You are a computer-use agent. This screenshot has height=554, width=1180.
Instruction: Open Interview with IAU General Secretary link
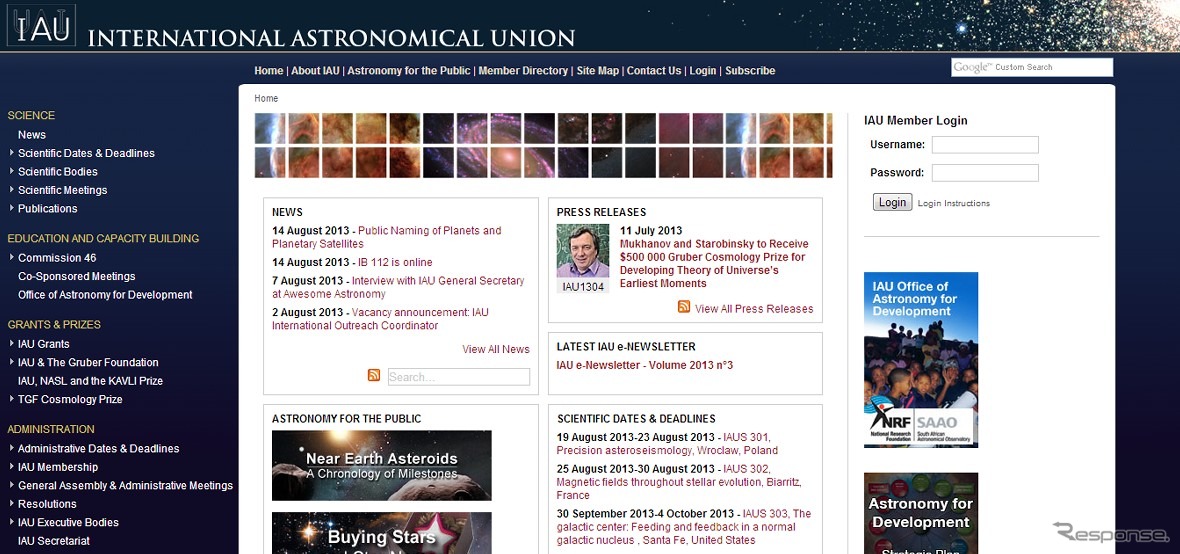click(398, 288)
